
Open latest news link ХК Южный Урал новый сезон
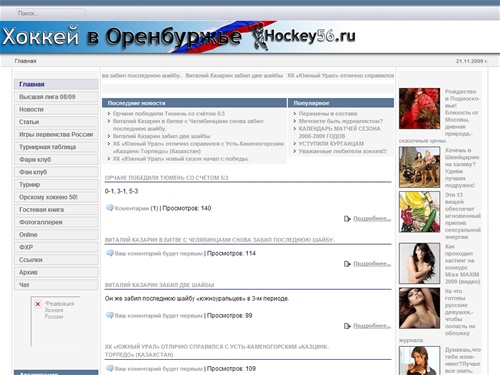(180, 159)
